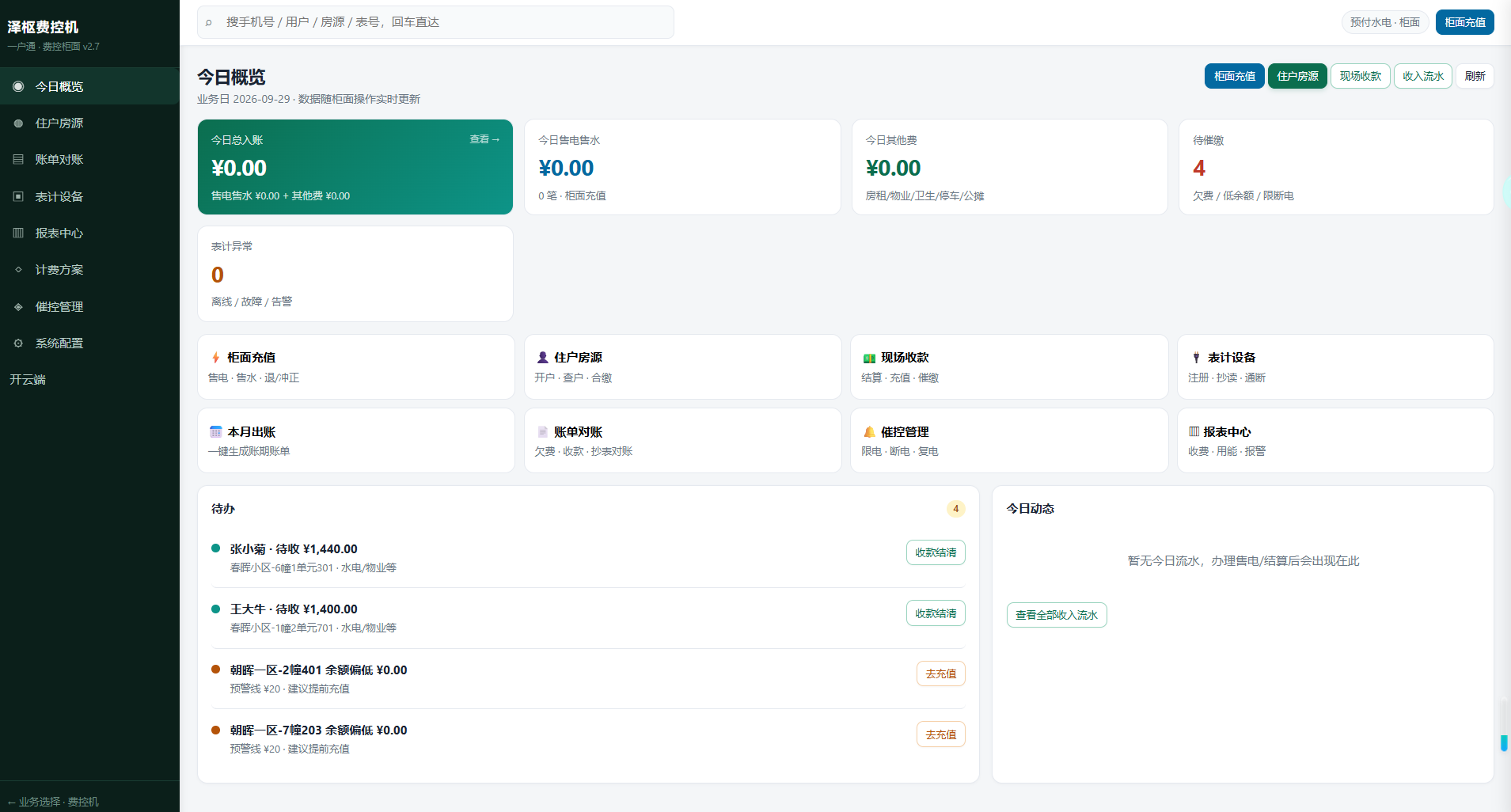The width and height of the screenshot is (1511, 812).
Task: Focus the 搜手机号/用户/房源 search field
Action: tap(435, 22)
